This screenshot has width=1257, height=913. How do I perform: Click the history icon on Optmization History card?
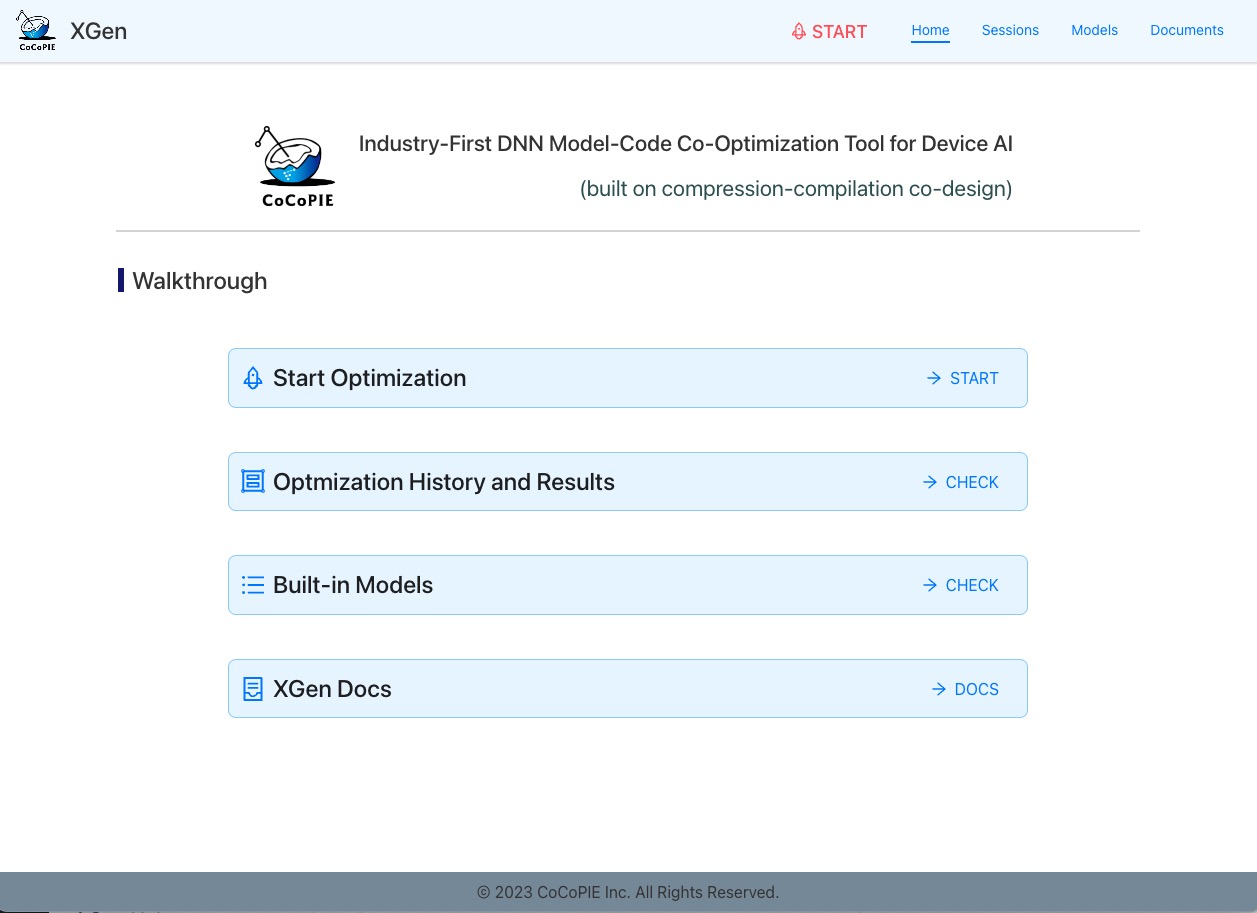click(x=253, y=482)
